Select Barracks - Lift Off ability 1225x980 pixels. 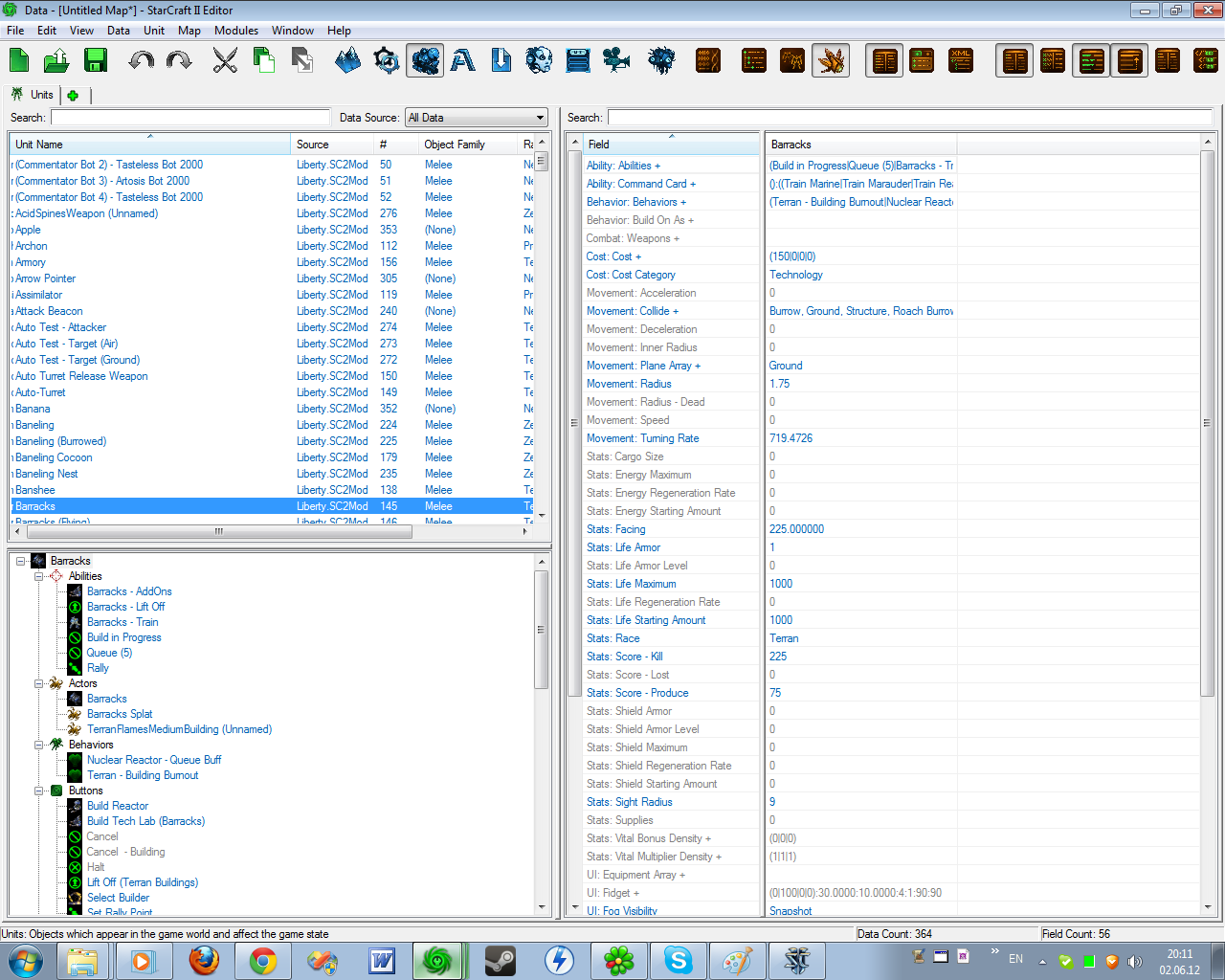pyautogui.click(x=125, y=607)
